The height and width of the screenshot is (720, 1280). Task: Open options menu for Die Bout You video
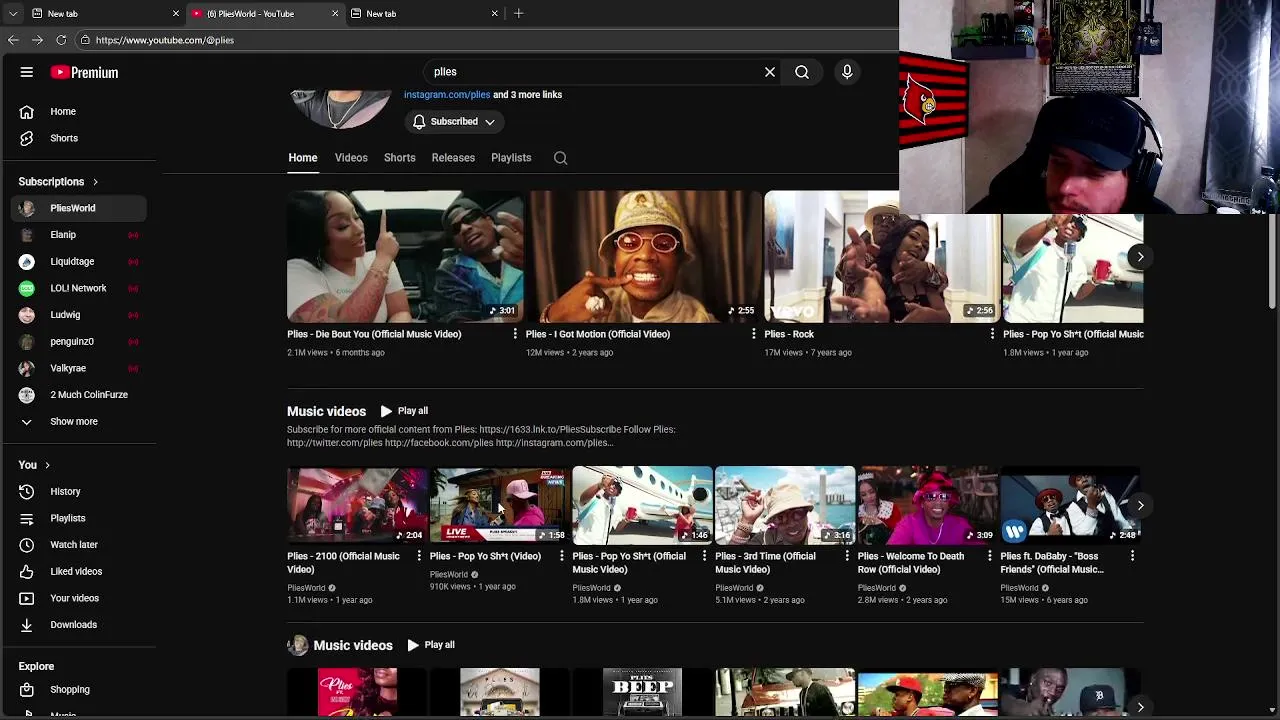515,334
